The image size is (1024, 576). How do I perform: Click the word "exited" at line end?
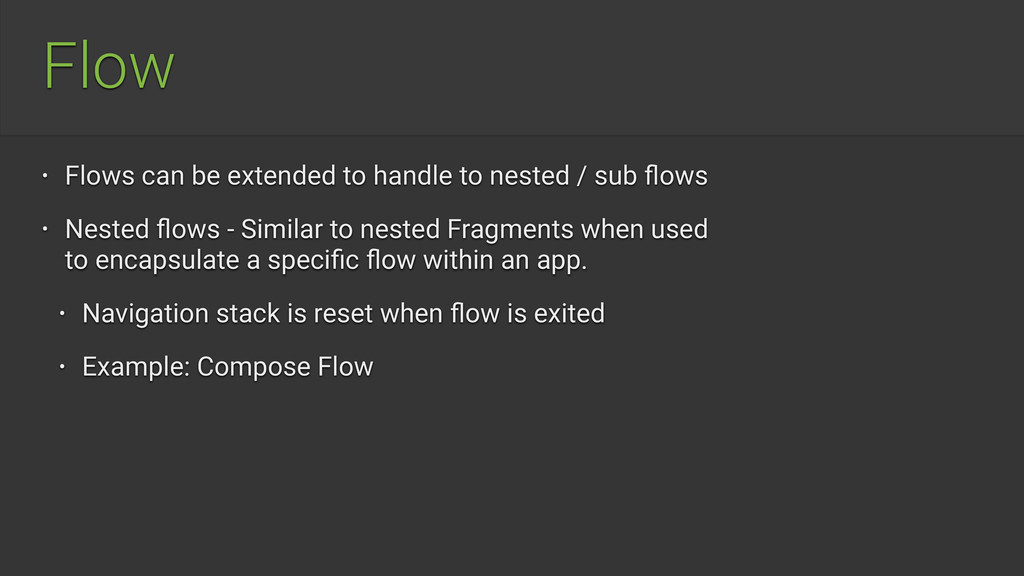pos(569,313)
